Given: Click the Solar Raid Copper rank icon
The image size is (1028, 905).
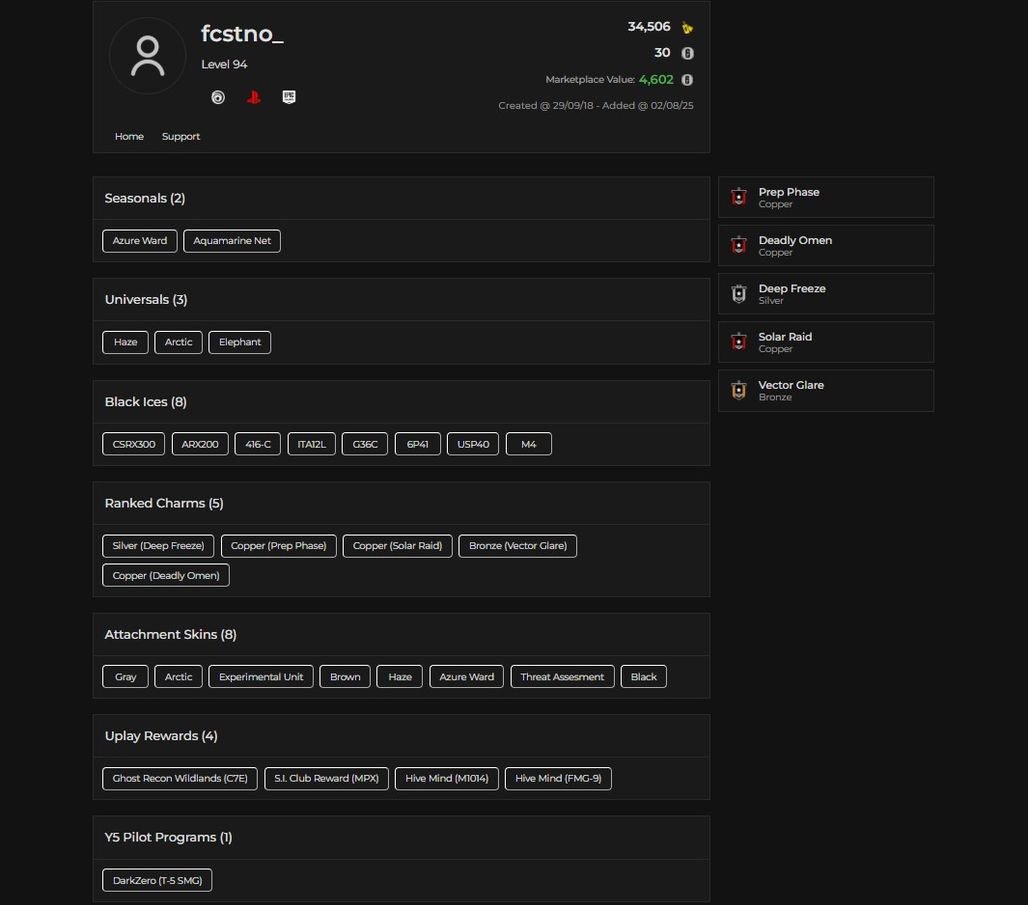Looking at the screenshot, I should (739, 342).
